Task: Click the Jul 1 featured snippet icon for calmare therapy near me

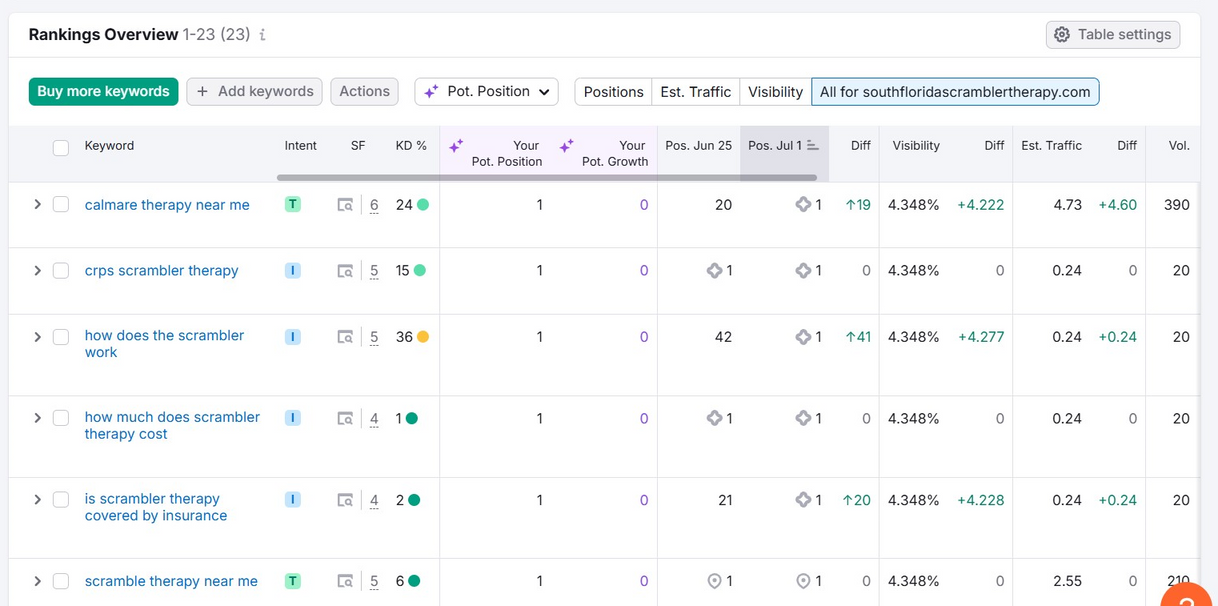Action: (803, 205)
